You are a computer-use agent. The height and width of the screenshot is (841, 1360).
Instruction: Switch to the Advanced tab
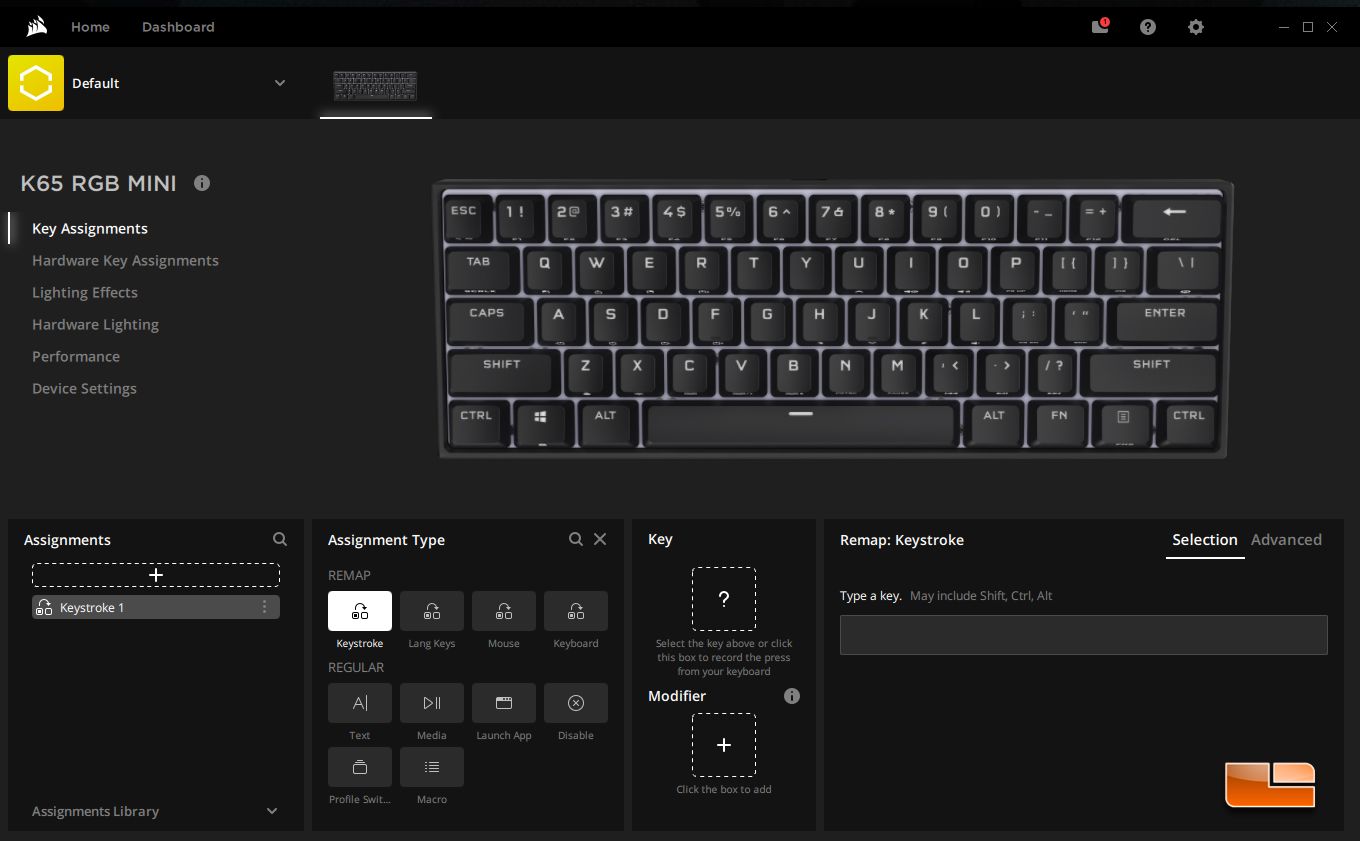(1286, 540)
